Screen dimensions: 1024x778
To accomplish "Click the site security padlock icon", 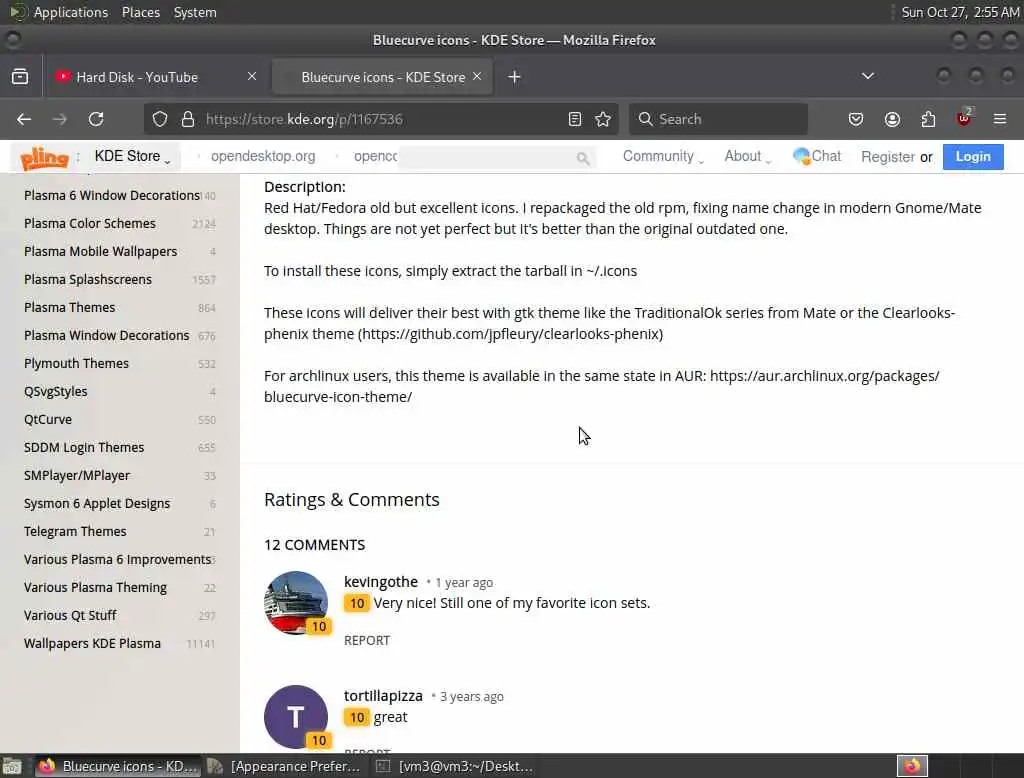I will click(188, 119).
